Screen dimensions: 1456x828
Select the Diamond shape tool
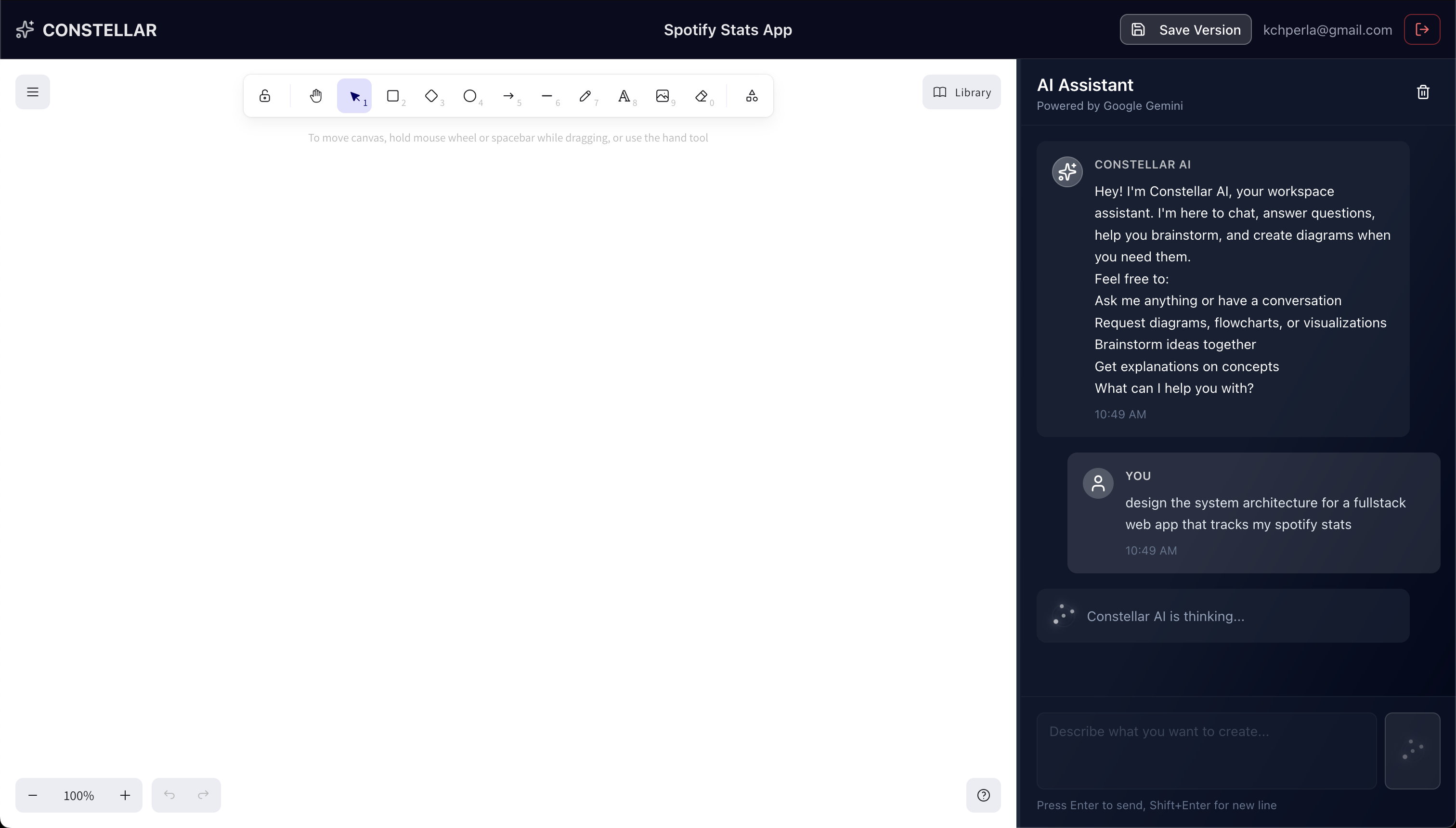[432, 95]
